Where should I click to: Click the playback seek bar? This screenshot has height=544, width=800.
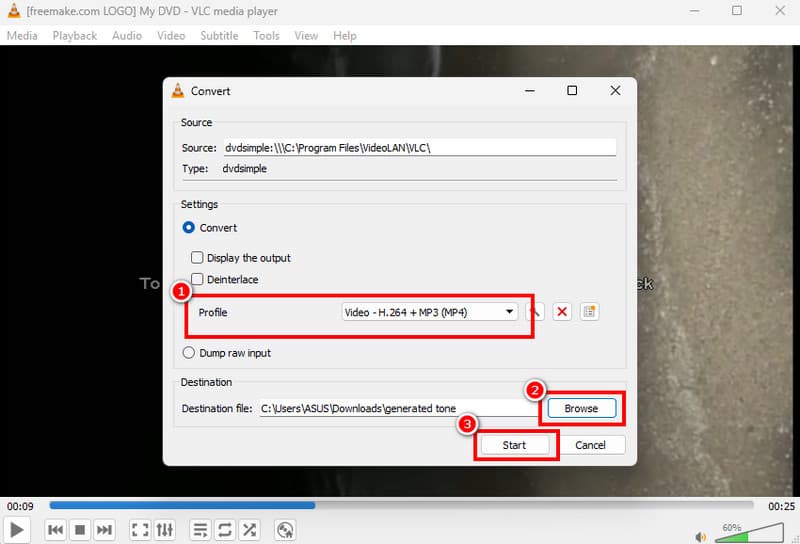[402, 505]
